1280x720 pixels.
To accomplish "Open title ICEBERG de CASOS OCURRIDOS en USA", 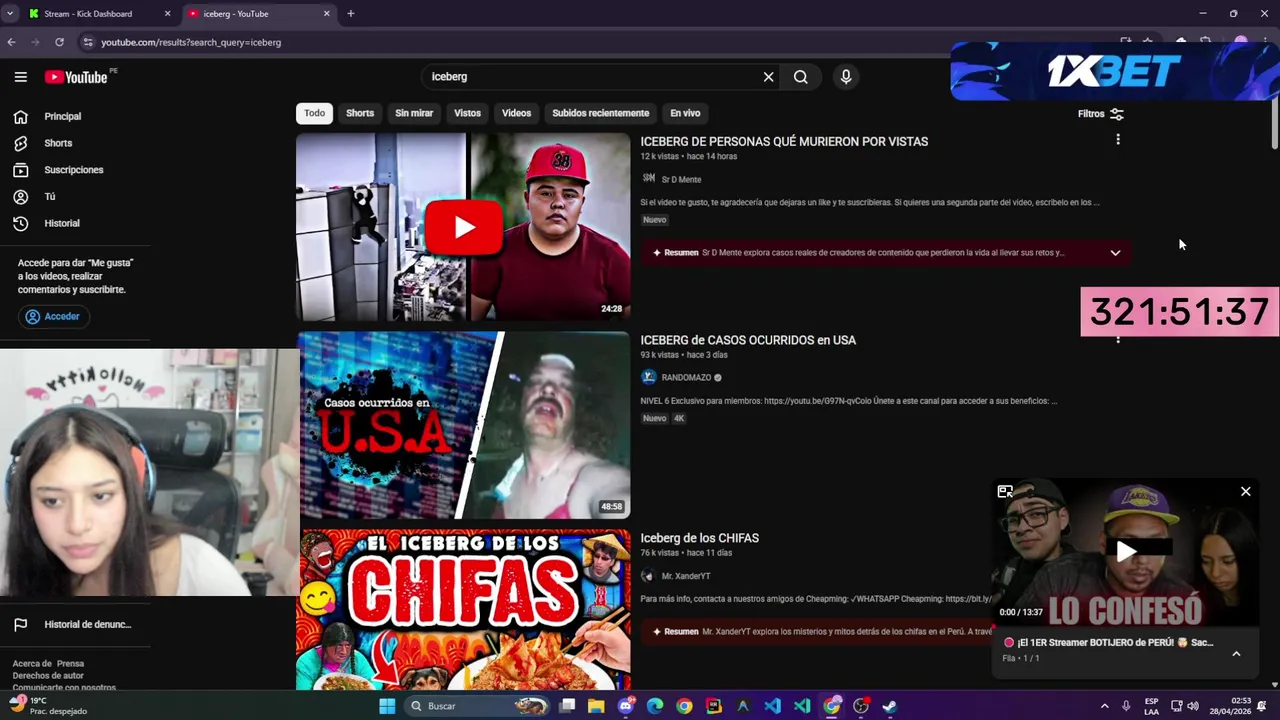I will click(x=748, y=340).
